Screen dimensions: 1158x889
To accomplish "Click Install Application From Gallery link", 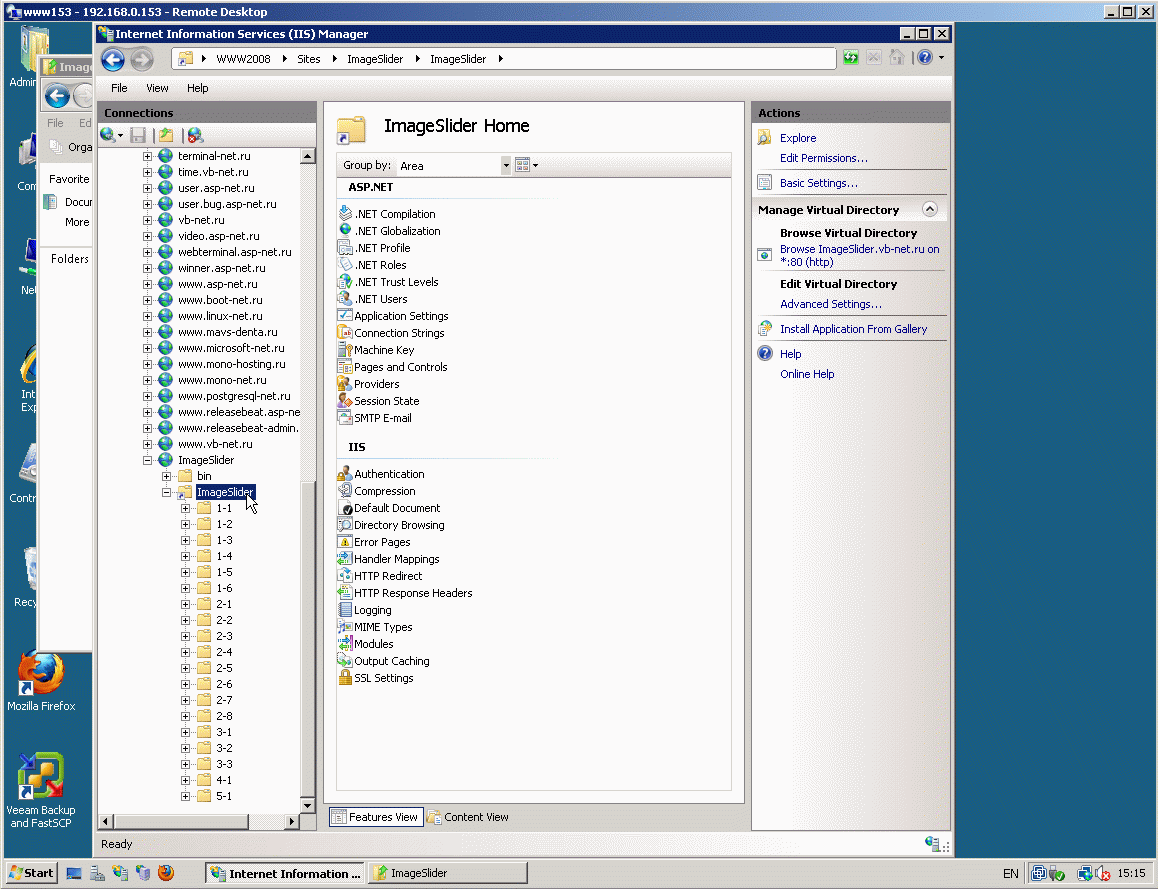I will (853, 329).
